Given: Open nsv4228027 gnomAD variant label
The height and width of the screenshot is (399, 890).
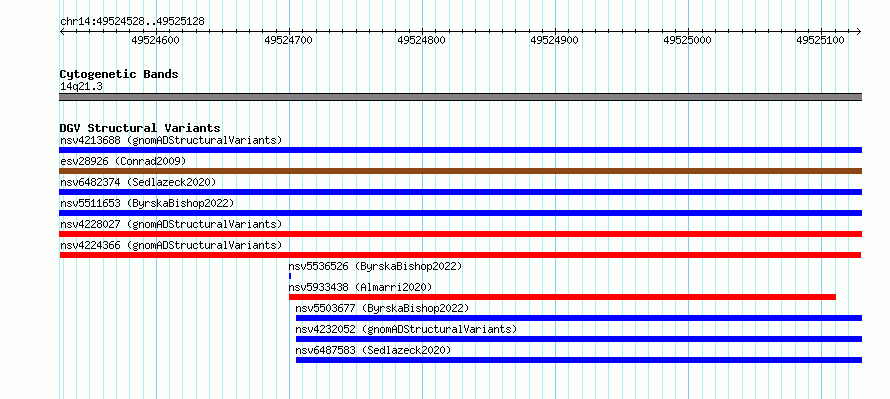Looking at the screenshot, I should tap(171, 224).
